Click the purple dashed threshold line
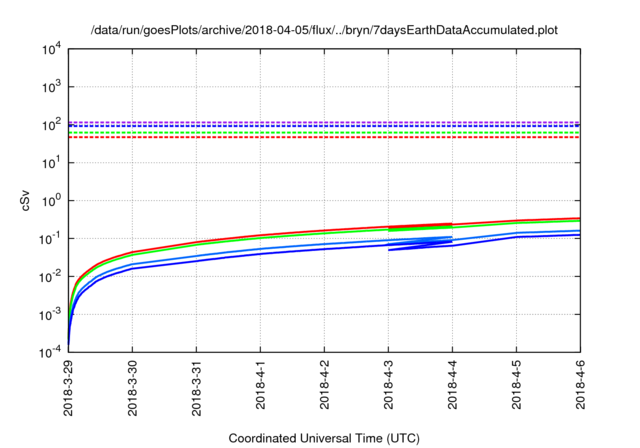 tap(324, 122)
